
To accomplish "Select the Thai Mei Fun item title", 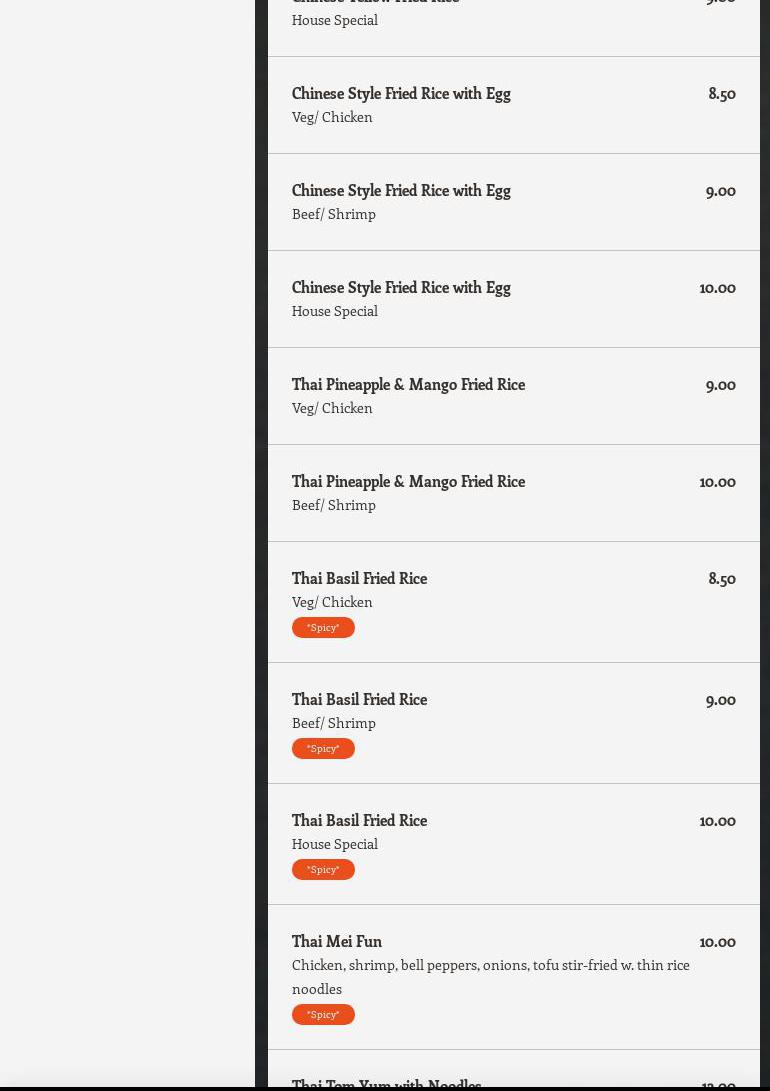I will click(337, 941).
